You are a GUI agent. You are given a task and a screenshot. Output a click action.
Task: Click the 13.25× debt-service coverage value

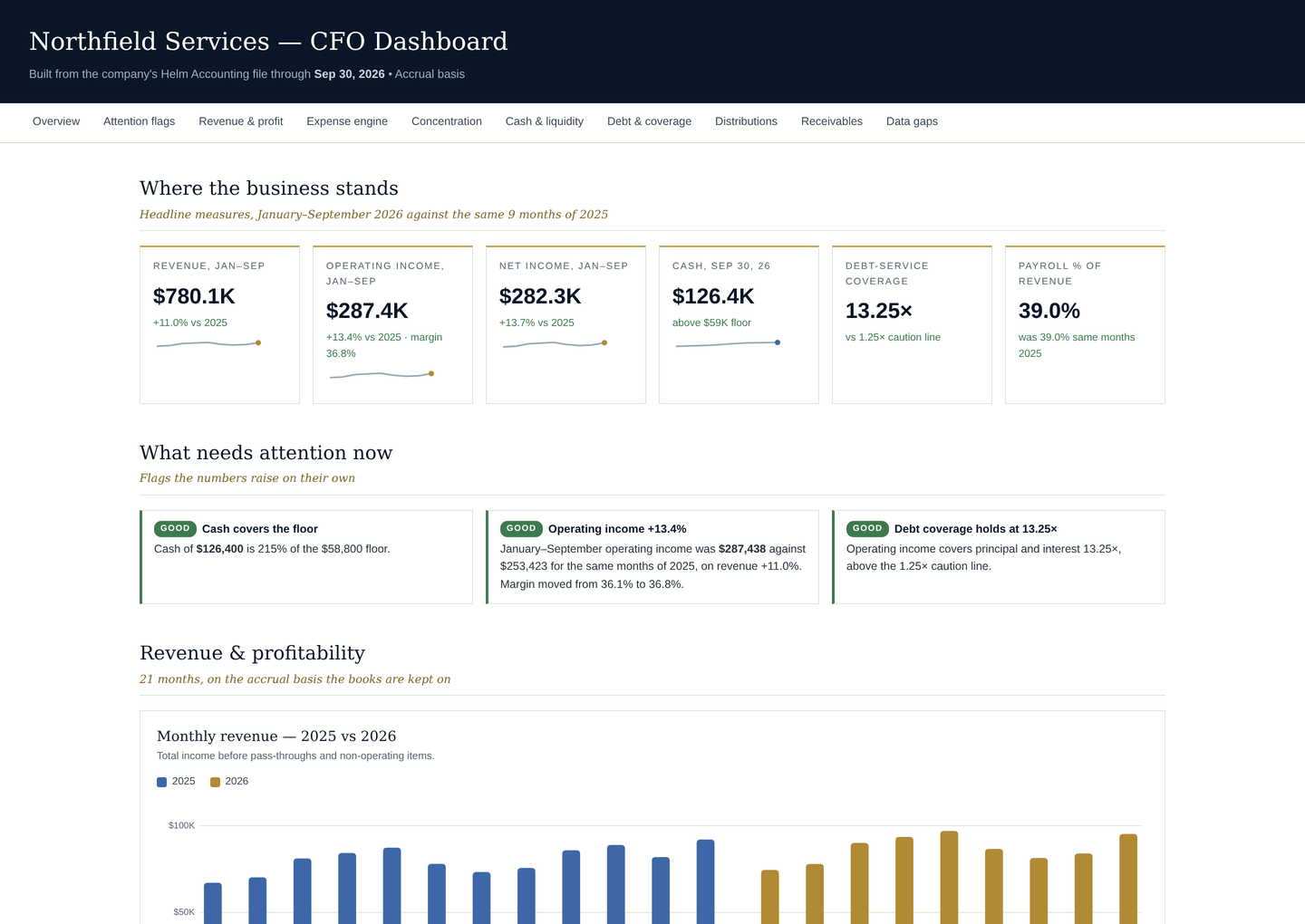click(x=879, y=311)
